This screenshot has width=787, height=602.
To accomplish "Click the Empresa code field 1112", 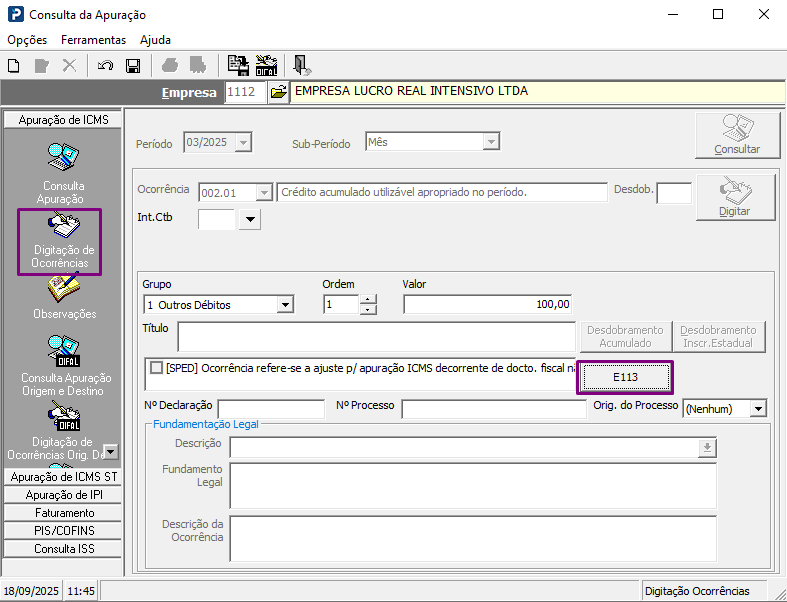I will coord(245,92).
